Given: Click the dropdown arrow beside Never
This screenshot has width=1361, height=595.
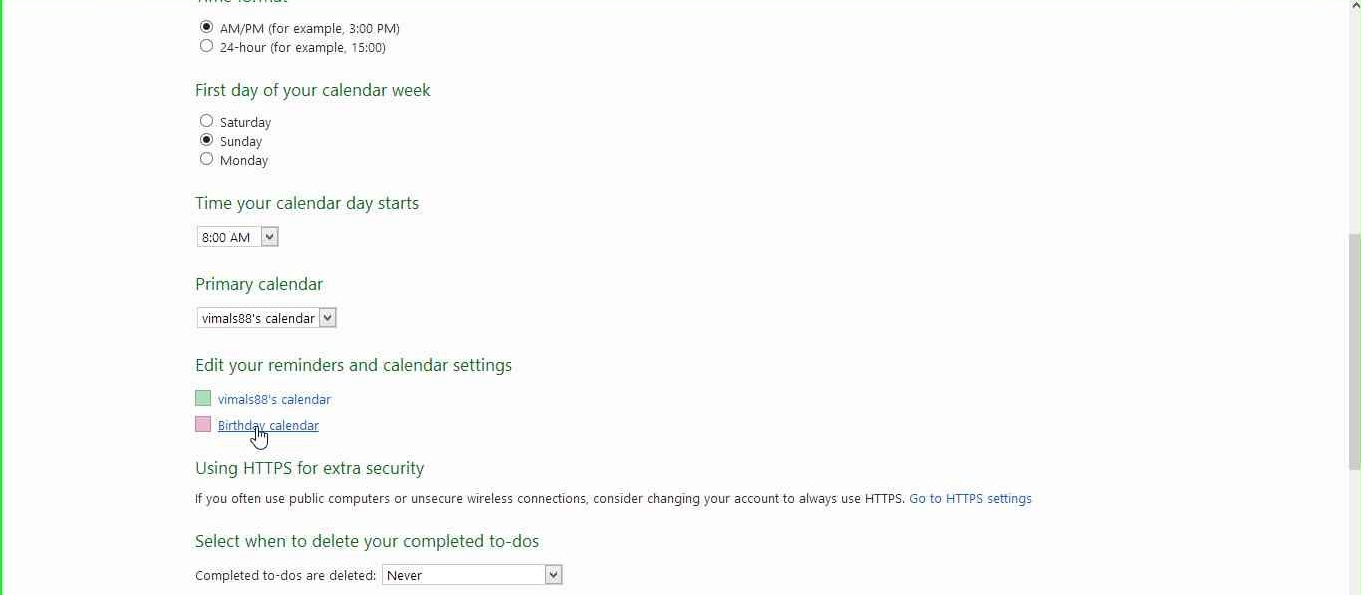Looking at the screenshot, I should point(554,575).
